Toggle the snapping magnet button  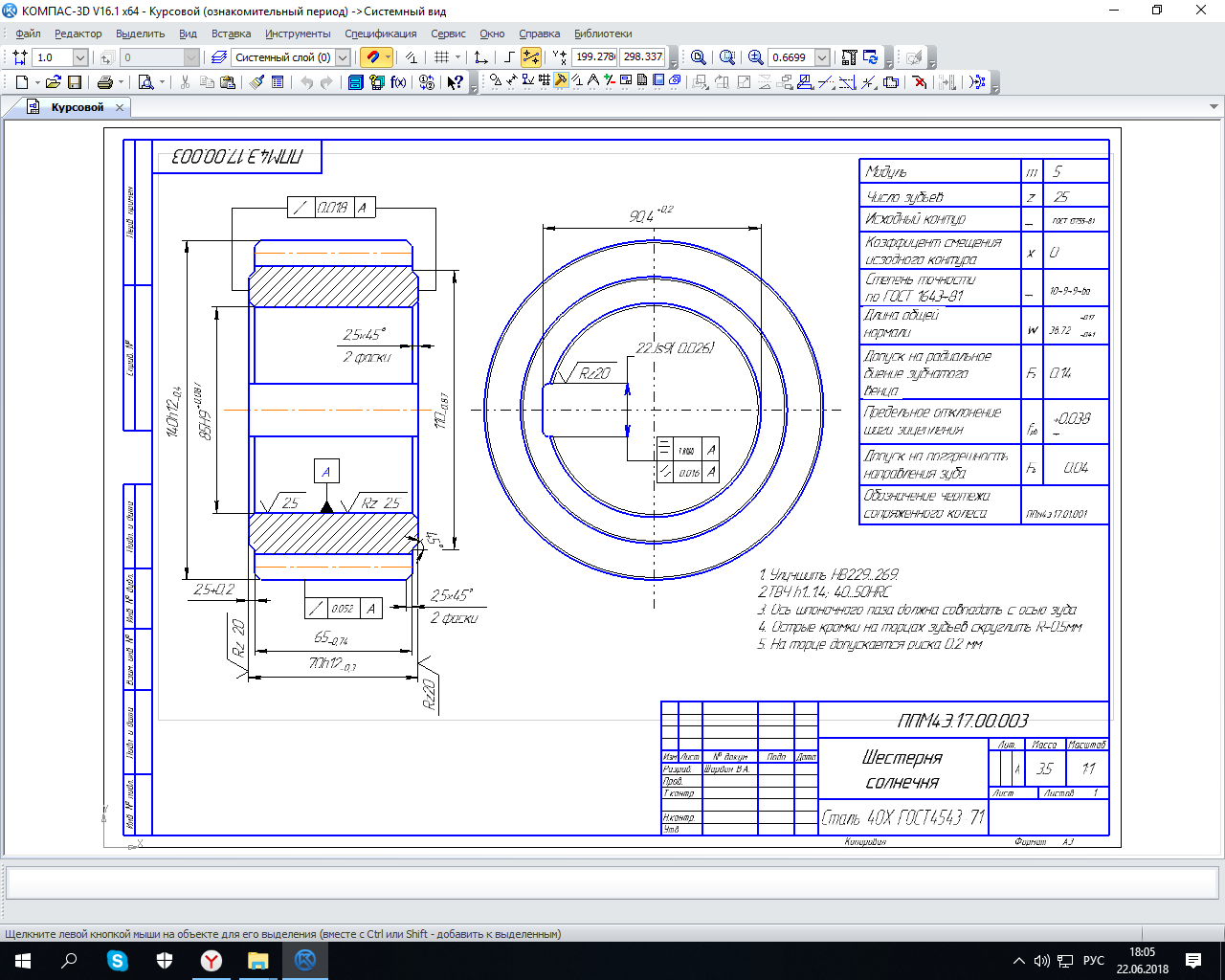point(372,57)
